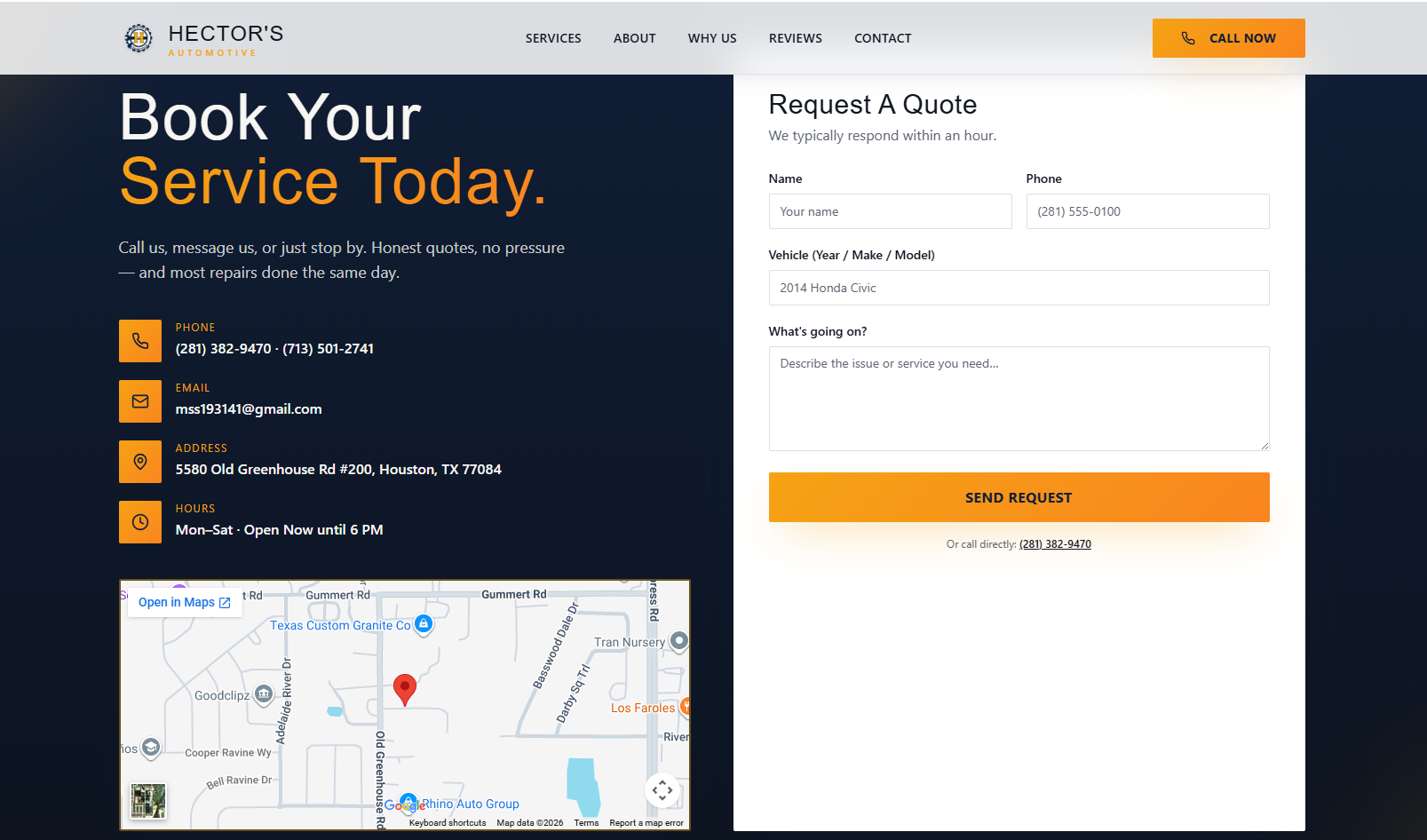
Task: Click the What's going on textarea
Action: (1019, 399)
